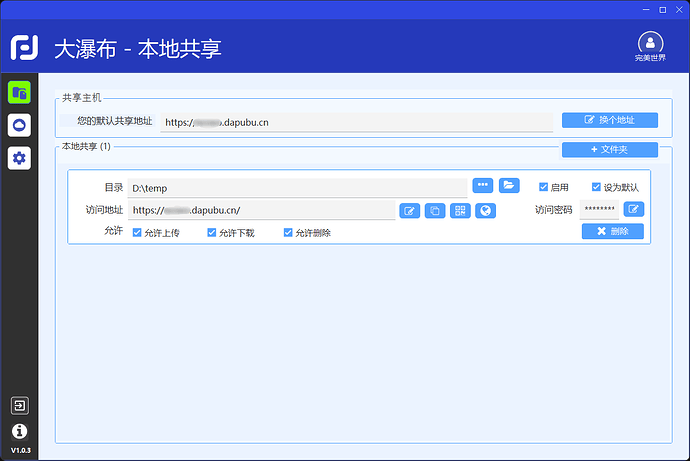The height and width of the screenshot is (461, 690).
Task: Open access address in browser
Action: pos(485,210)
